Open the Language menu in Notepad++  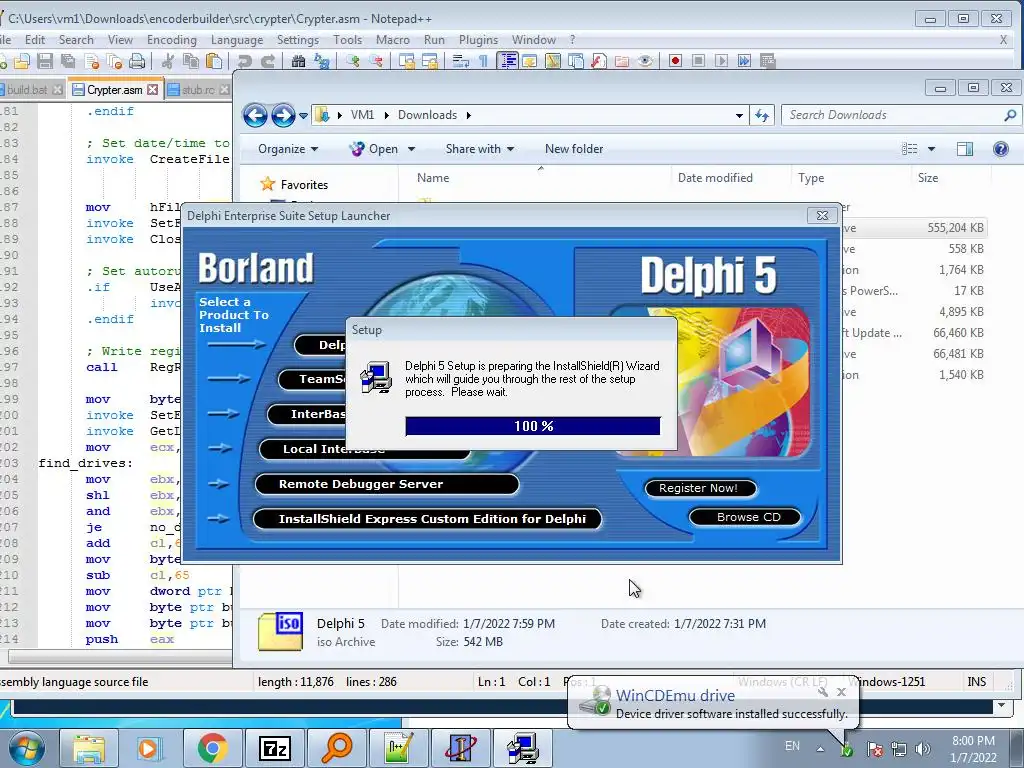click(236, 40)
